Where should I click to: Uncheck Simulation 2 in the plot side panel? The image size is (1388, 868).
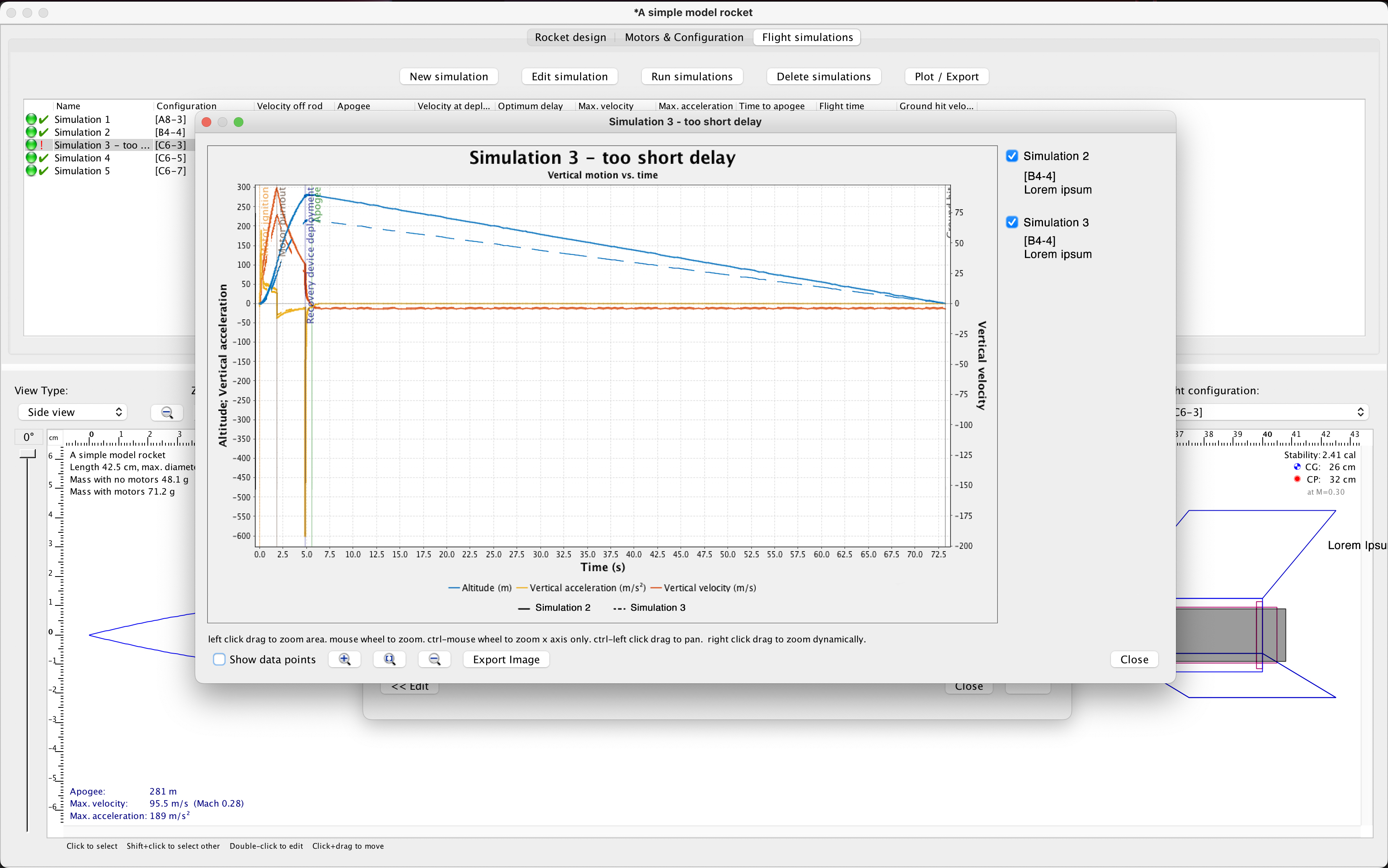pyautogui.click(x=1012, y=156)
